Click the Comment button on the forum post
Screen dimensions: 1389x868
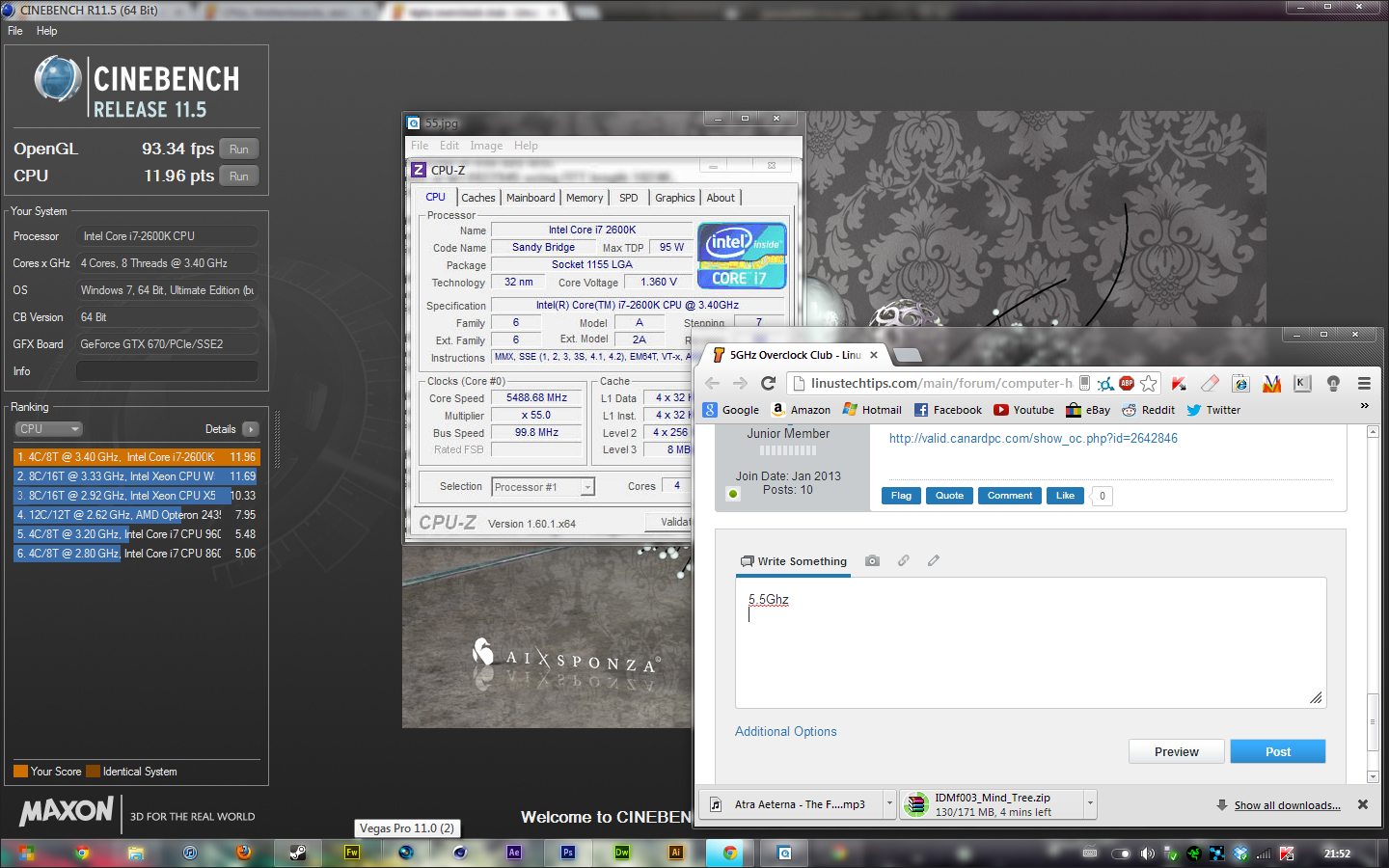tap(1010, 496)
